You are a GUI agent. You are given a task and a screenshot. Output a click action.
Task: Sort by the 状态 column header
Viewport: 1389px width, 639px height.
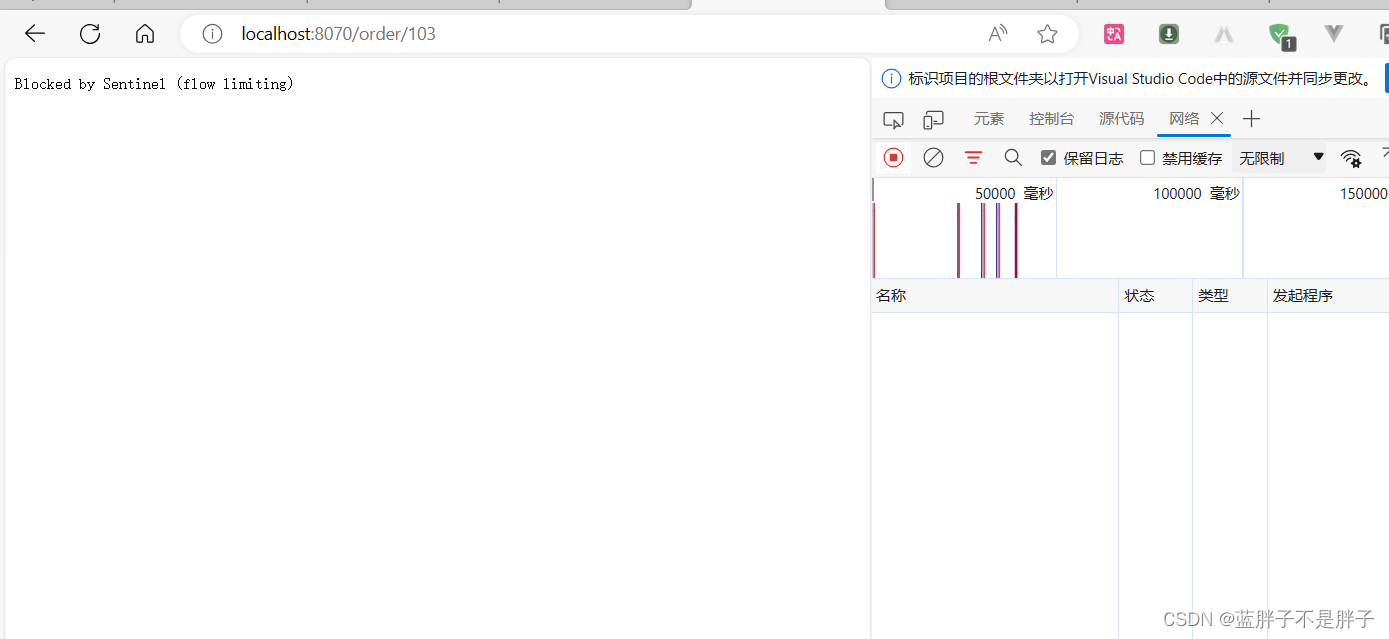tap(1155, 296)
